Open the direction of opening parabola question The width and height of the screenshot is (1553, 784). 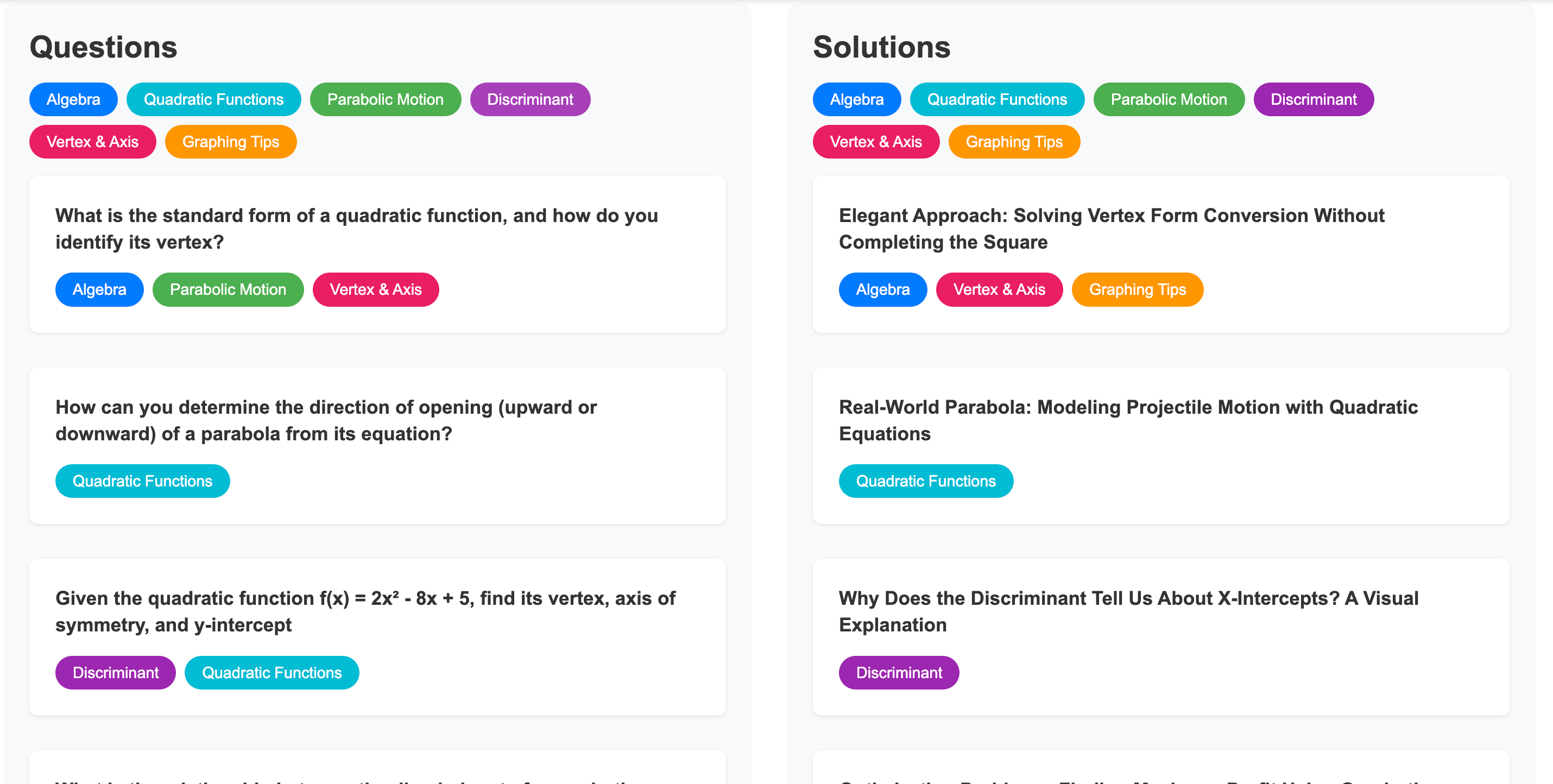click(x=326, y=420)
